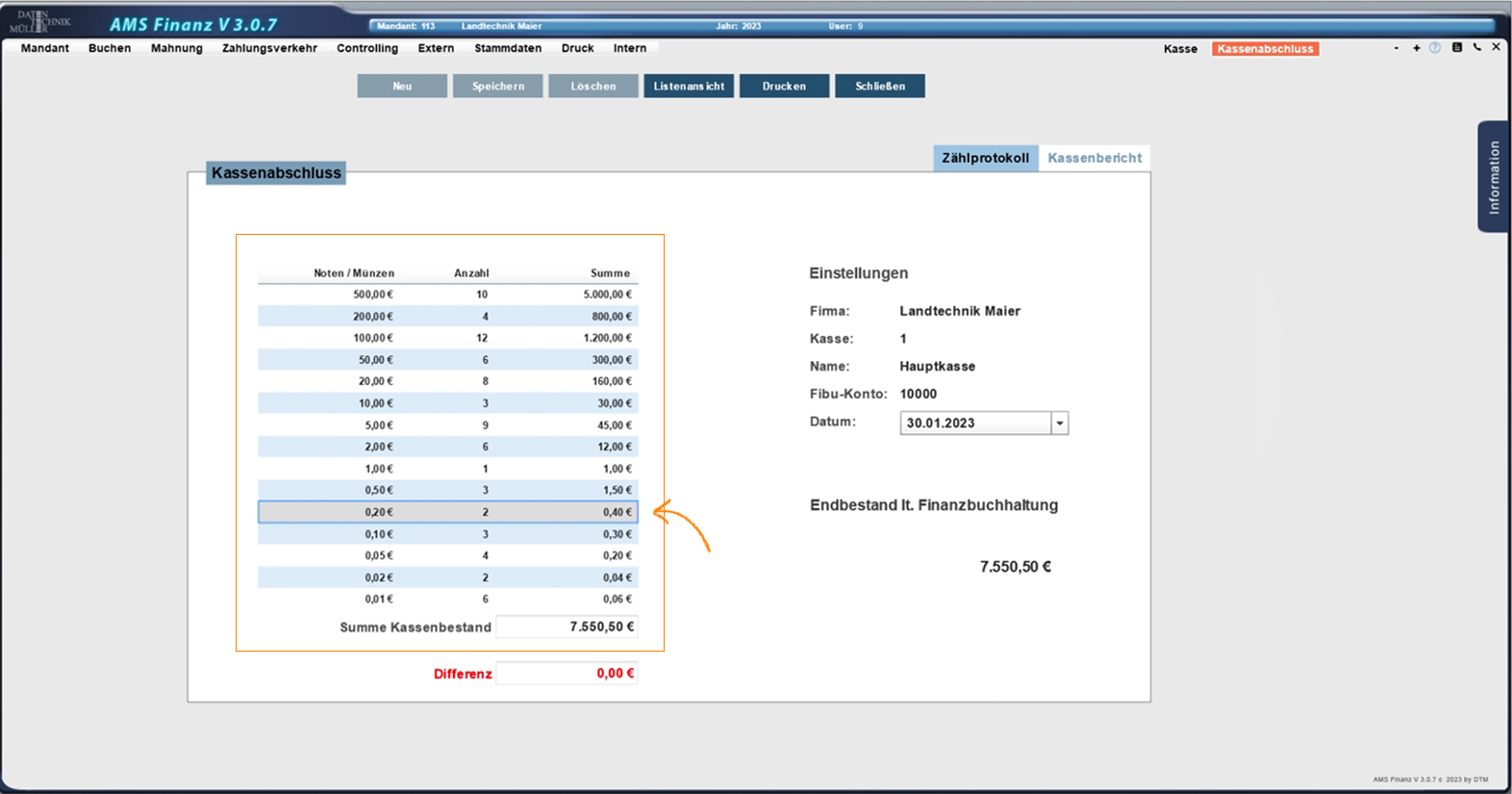Select the highlighted 0,20 € row
This screenshot has height=794, width=1512.
[x=447, y=512]
